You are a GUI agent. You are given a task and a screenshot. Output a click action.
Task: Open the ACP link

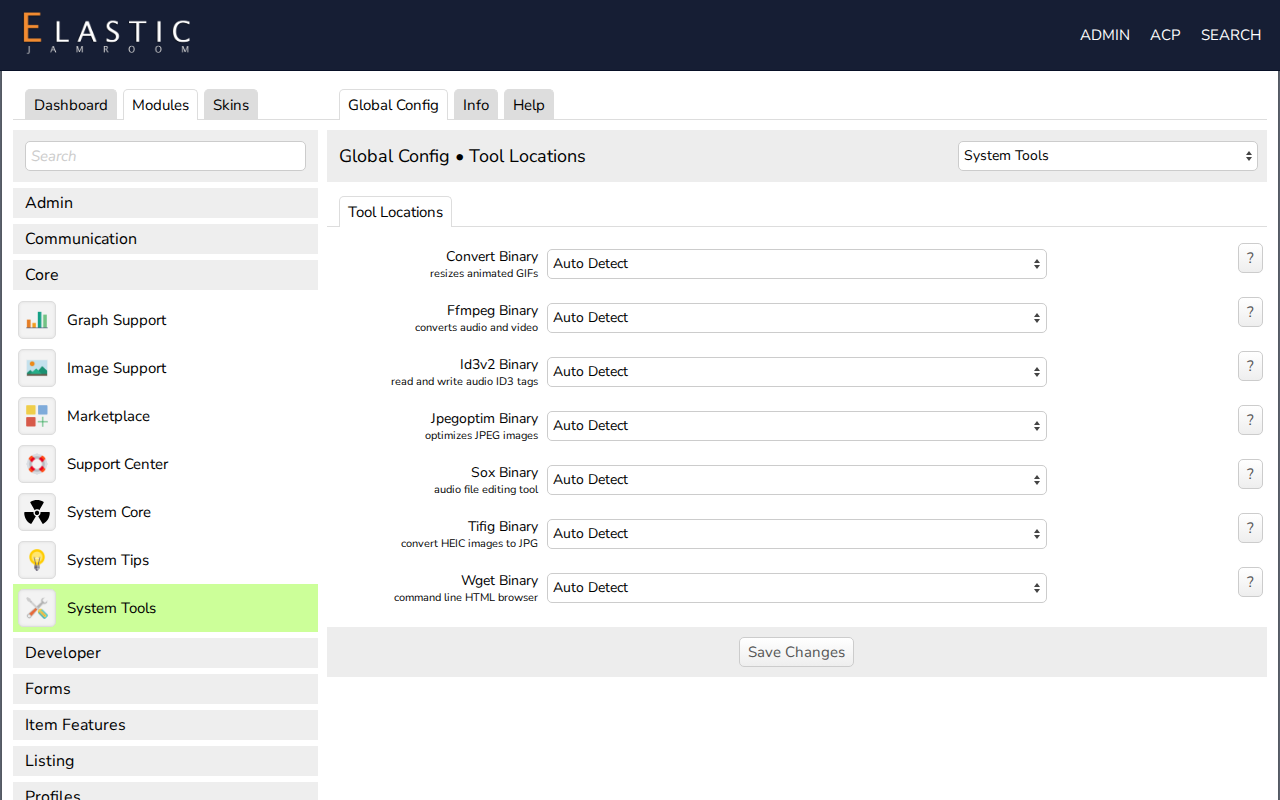click(1165, 35)
